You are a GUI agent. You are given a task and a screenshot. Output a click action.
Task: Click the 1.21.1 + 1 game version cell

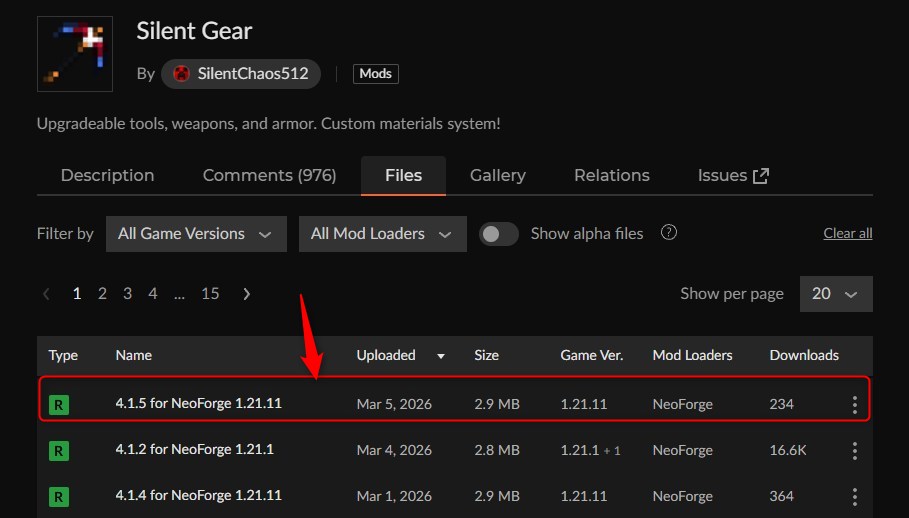590,450
